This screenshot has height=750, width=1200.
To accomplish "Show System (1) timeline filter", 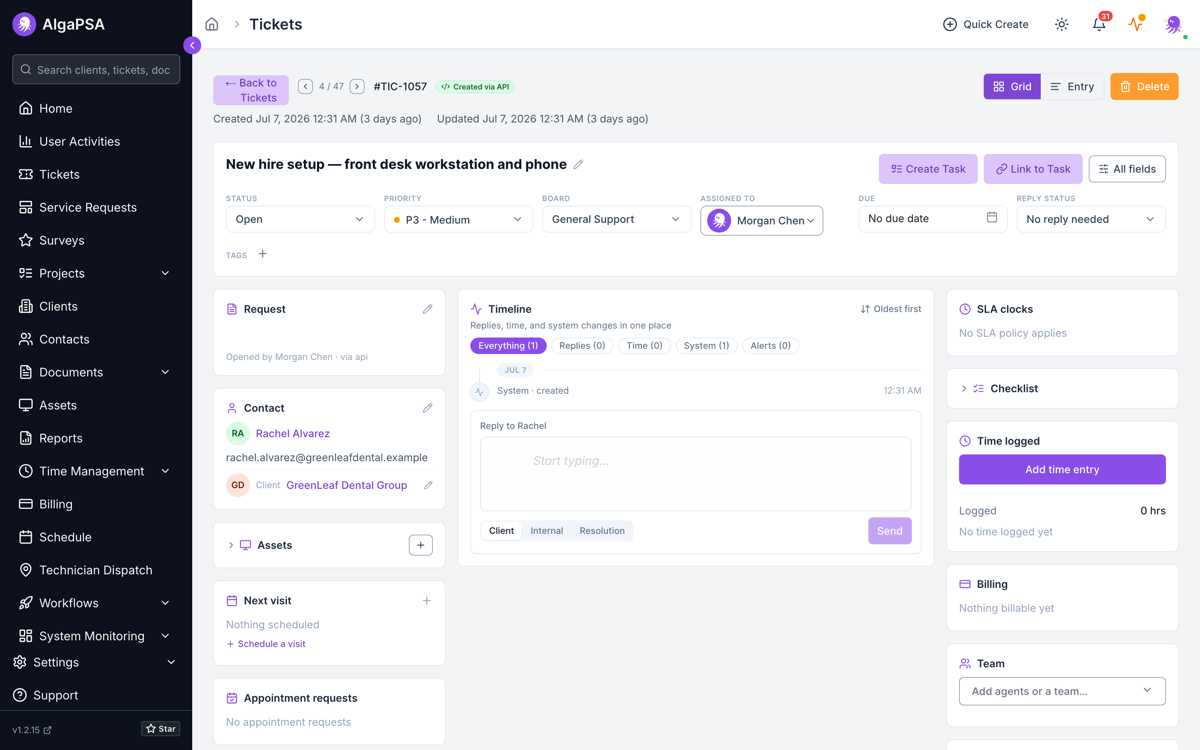I will [x=706, y=346].
